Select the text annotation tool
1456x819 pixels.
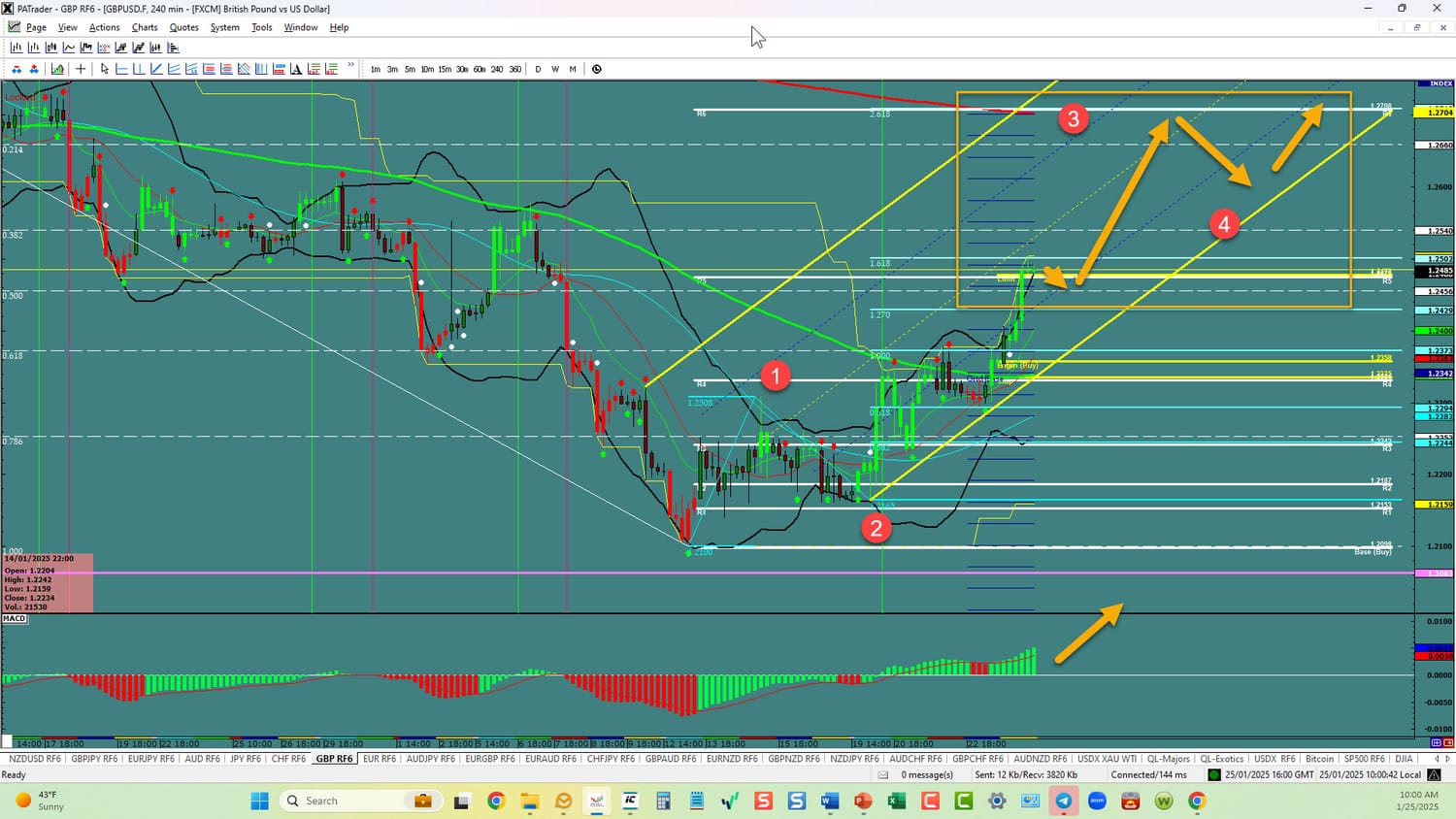tap(296, 69)
